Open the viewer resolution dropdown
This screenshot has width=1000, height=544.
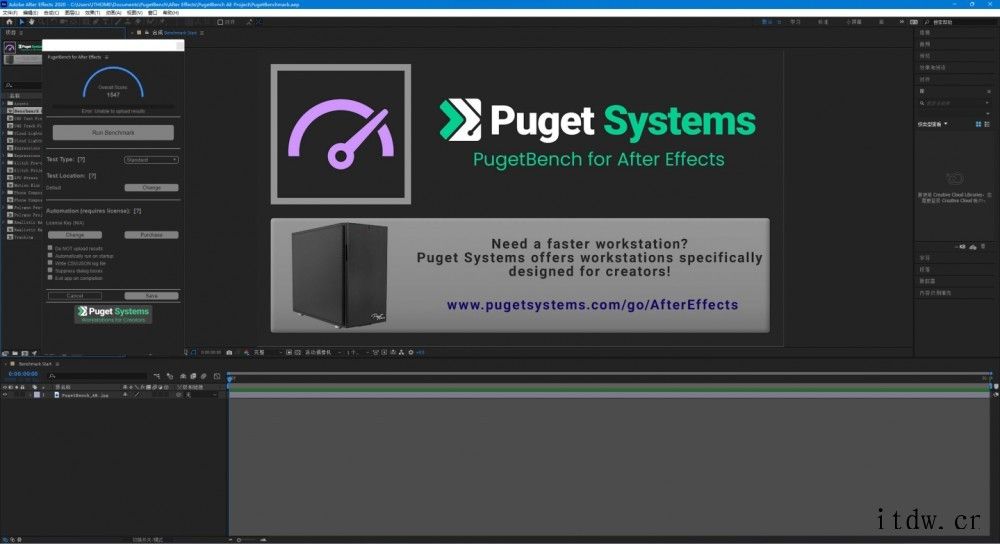(268, 352)
